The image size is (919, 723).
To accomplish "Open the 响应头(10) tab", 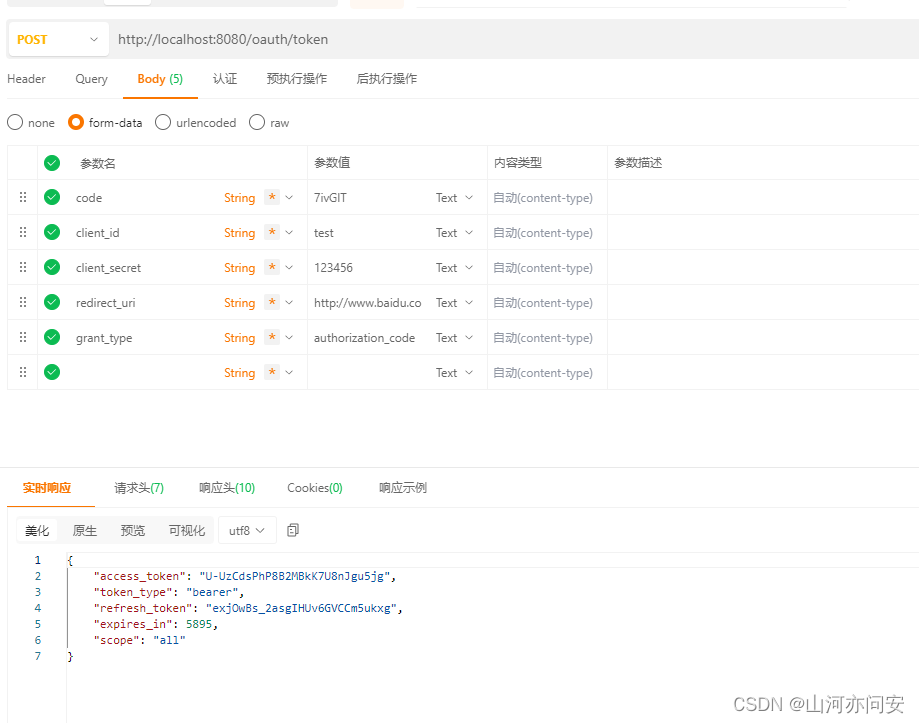I will point(227,487).
